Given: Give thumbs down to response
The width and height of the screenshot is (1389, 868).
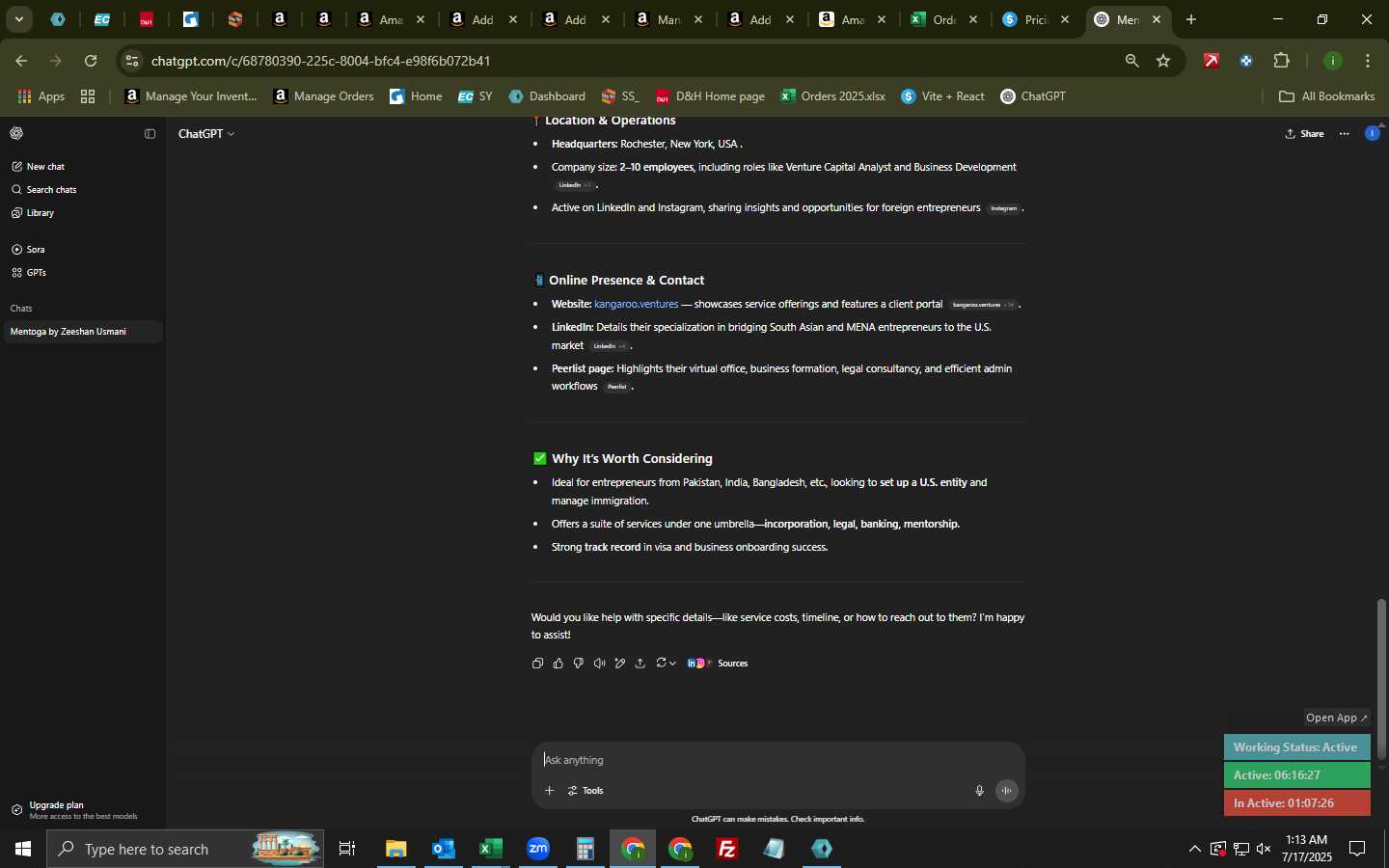Looking at the screenshot, I should (x=579, y=664).
